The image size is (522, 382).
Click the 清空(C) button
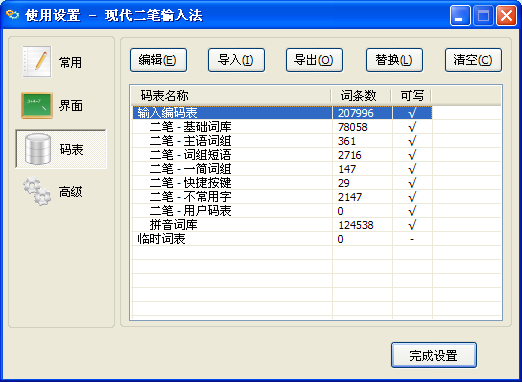(473, 60)
